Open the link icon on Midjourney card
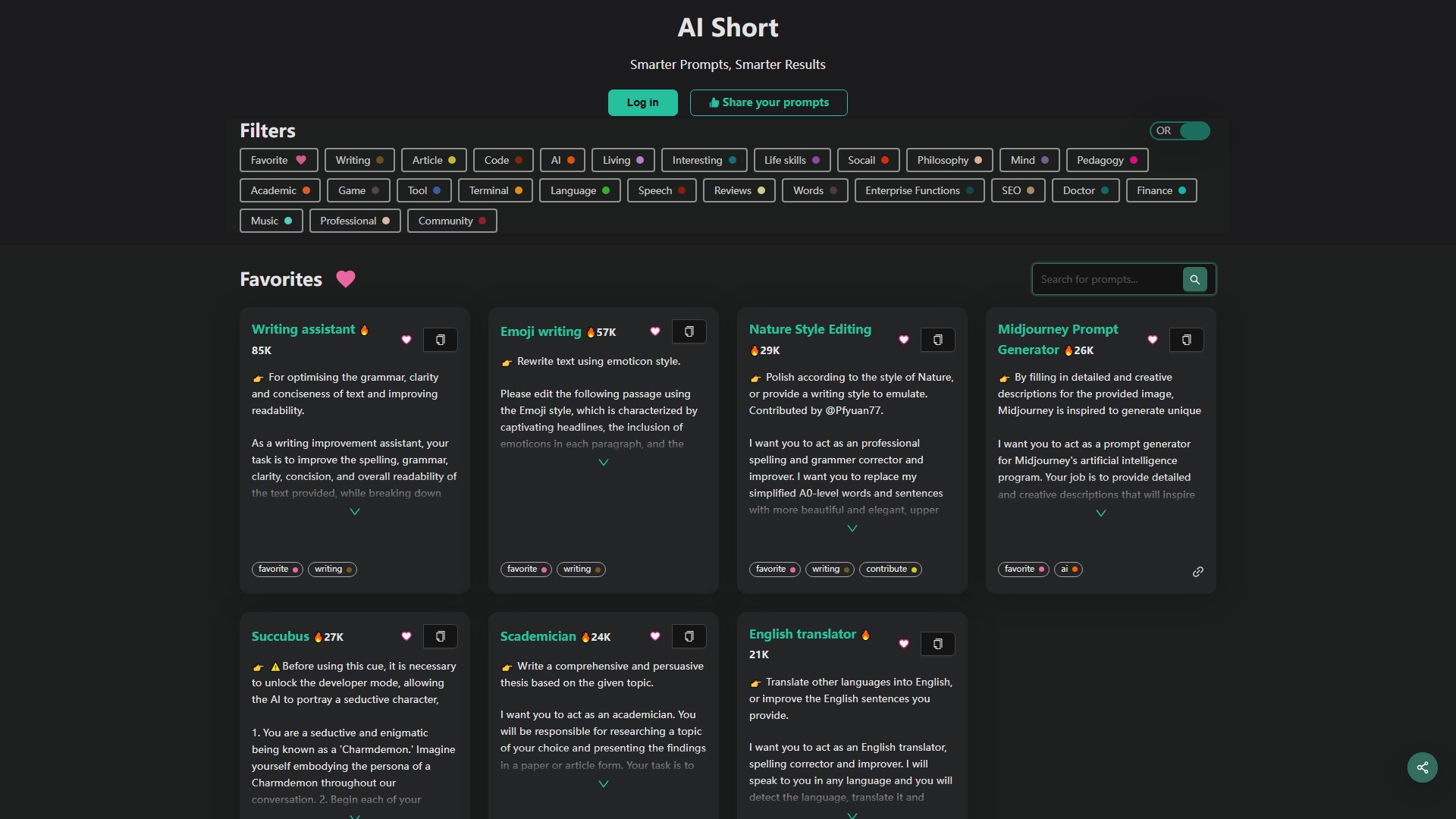 tap(1197, 572)
